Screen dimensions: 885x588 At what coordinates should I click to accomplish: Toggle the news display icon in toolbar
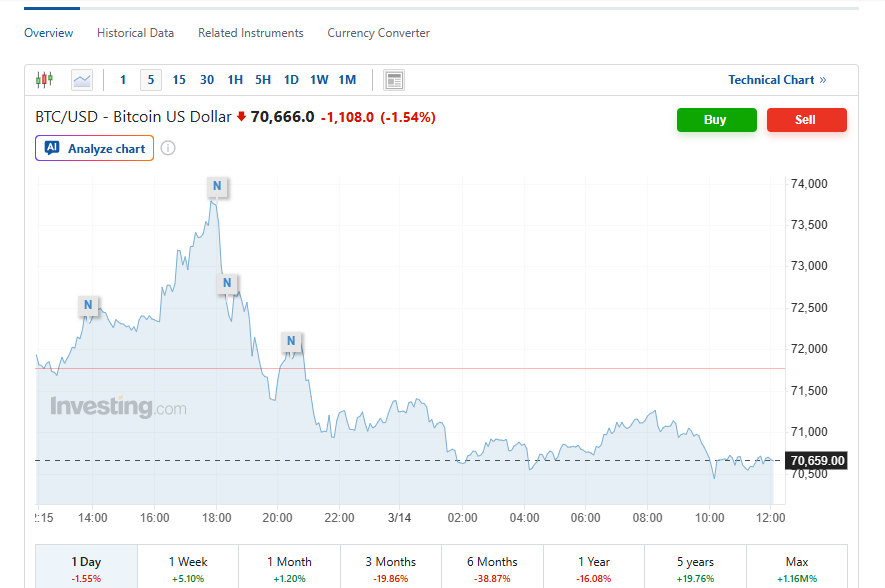pos(394,80)
